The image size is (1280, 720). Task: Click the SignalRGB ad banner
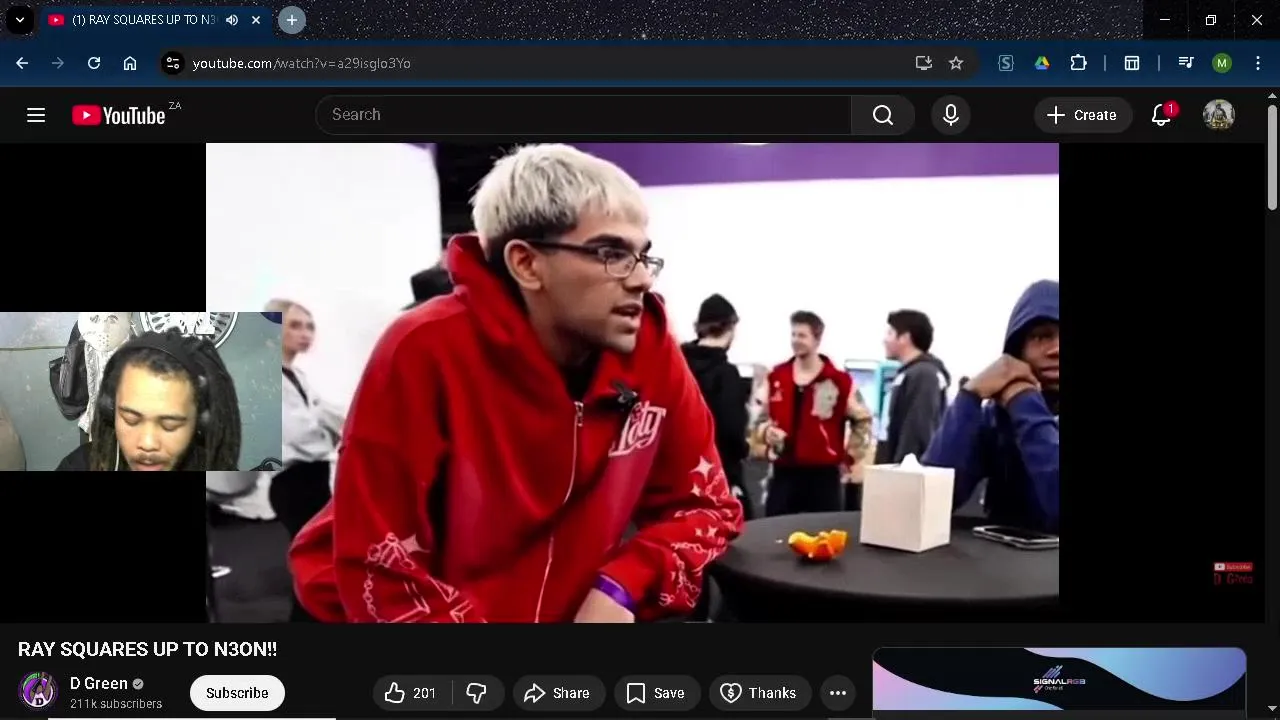1059,680
